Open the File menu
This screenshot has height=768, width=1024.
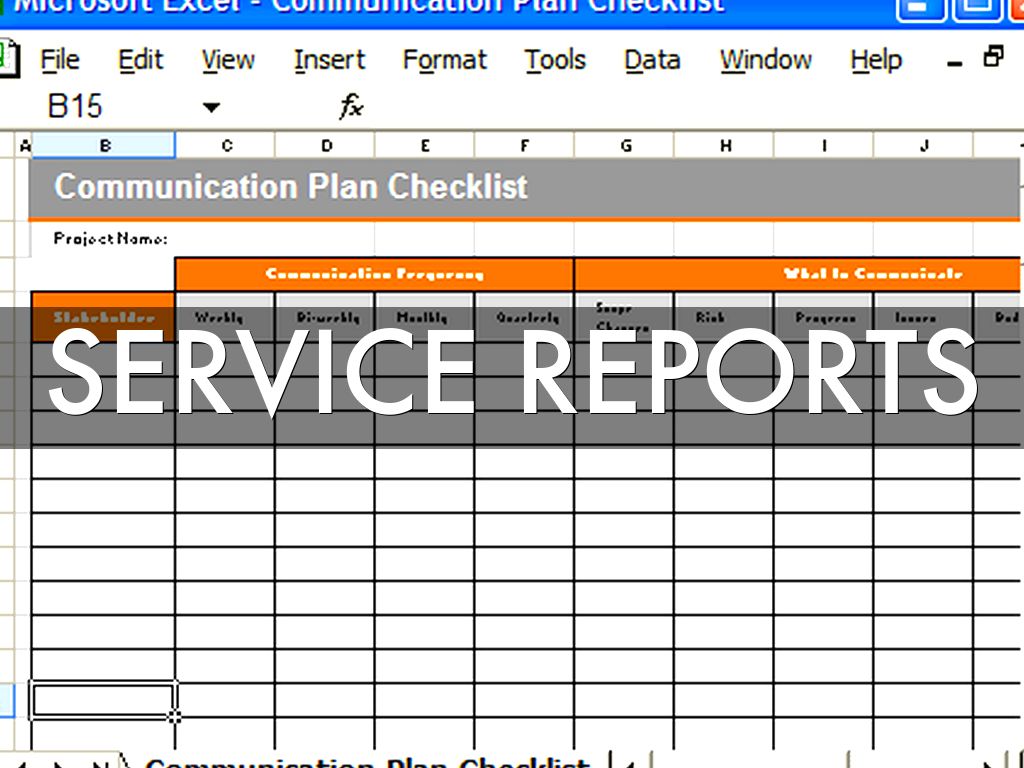tap(59, 60)
